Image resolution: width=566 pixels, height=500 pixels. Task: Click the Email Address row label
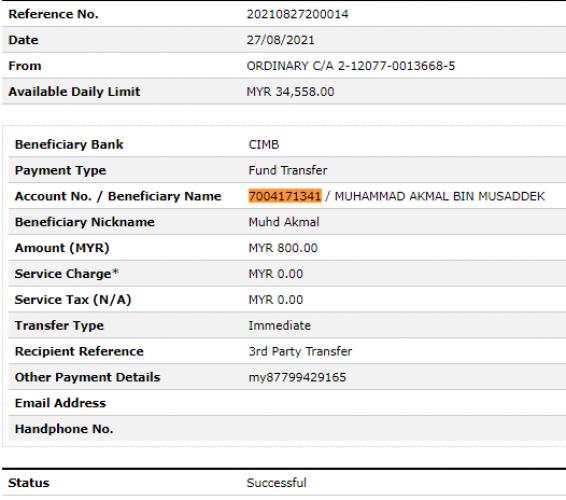(60, 403)
